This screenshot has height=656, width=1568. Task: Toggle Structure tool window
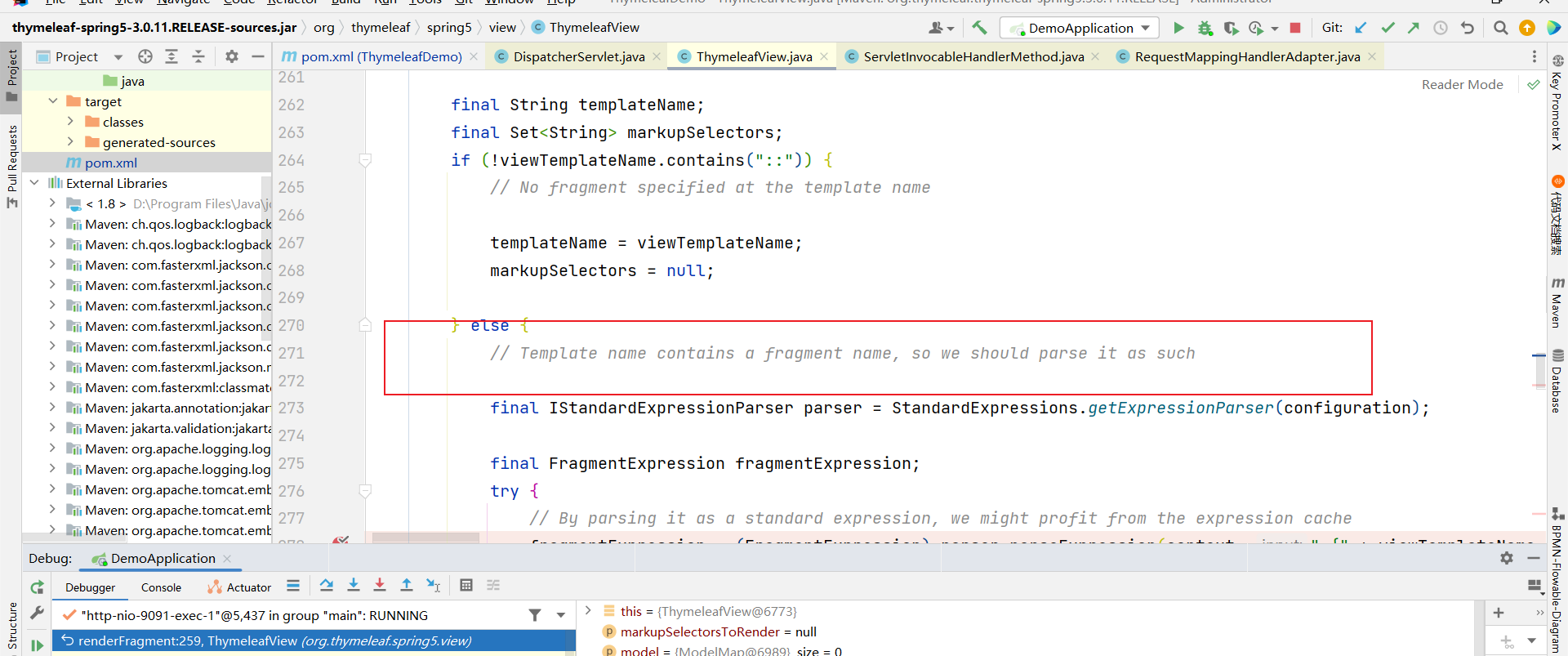click(x=11, y=627)
